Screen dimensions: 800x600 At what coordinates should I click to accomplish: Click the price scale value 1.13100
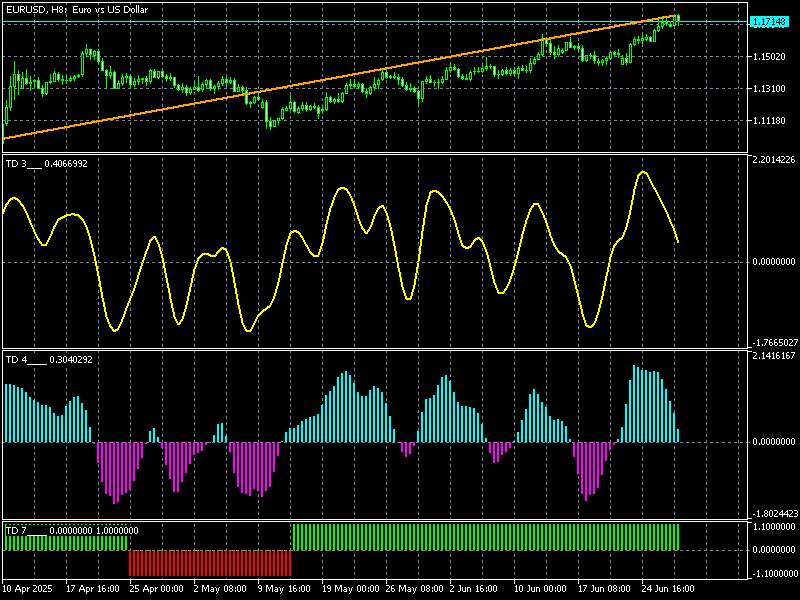[x=769, y=89]
